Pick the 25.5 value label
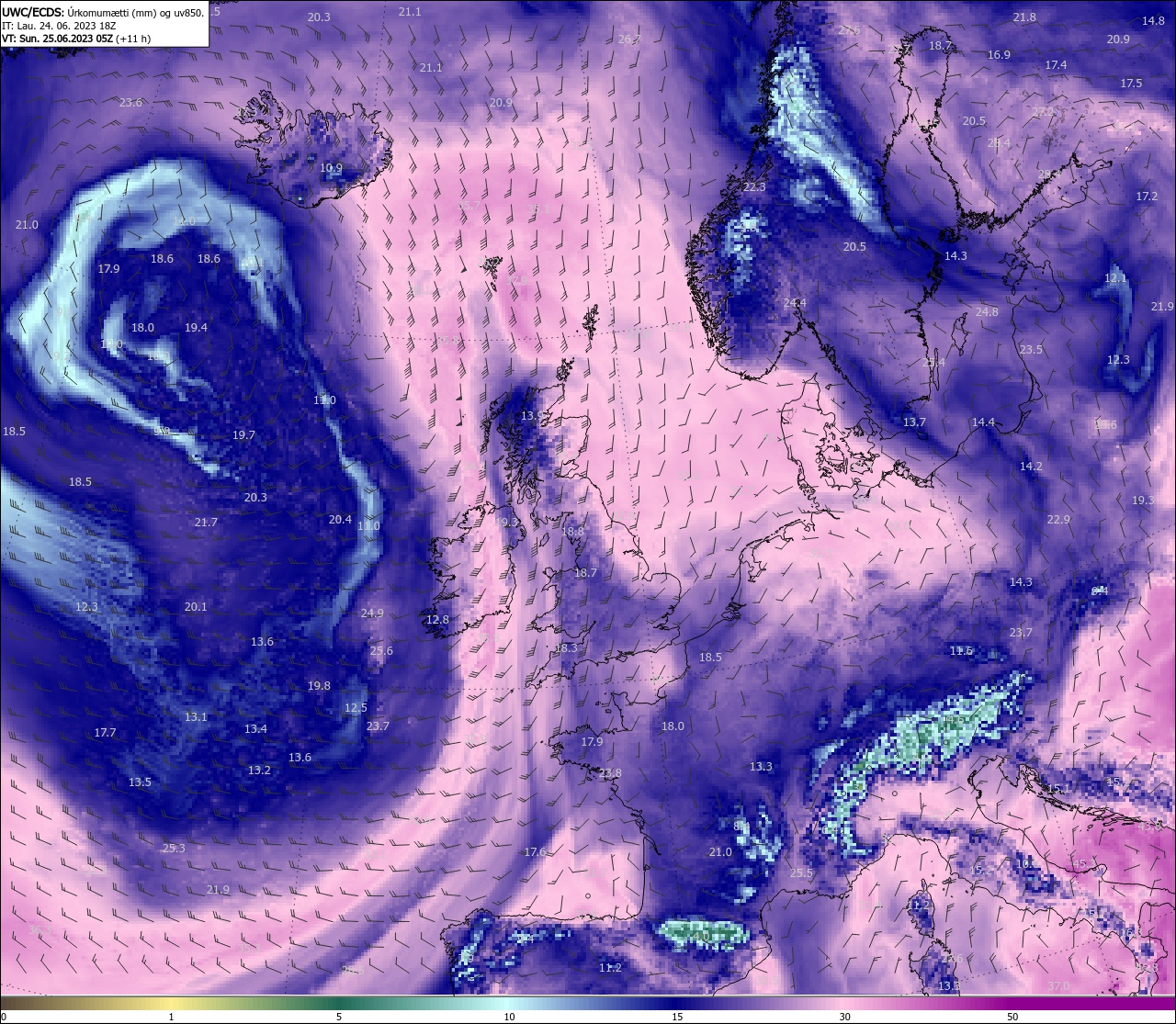1176x1024 pixels. (801, 873)
